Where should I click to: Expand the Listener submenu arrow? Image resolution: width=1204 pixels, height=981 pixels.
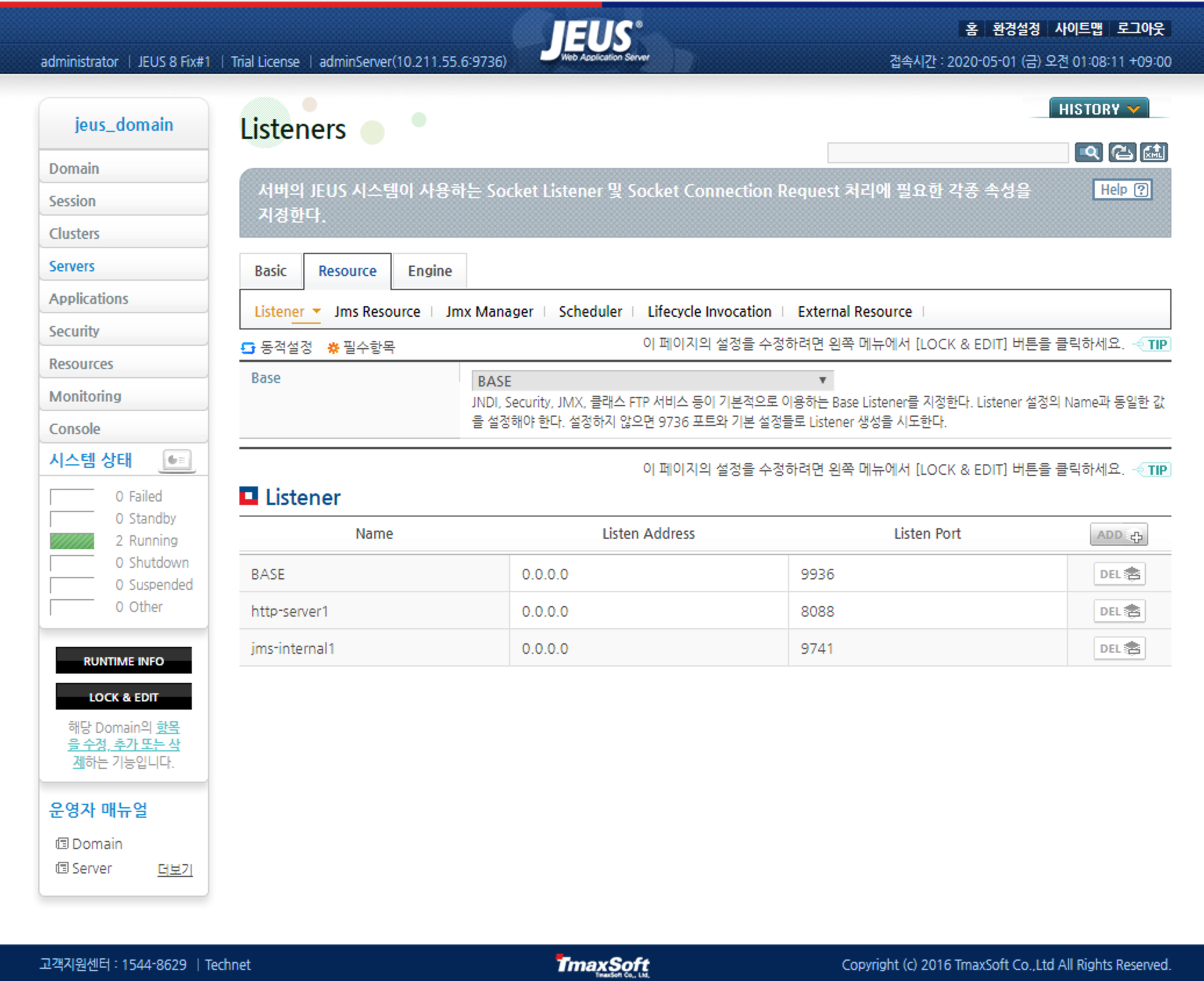317,311
